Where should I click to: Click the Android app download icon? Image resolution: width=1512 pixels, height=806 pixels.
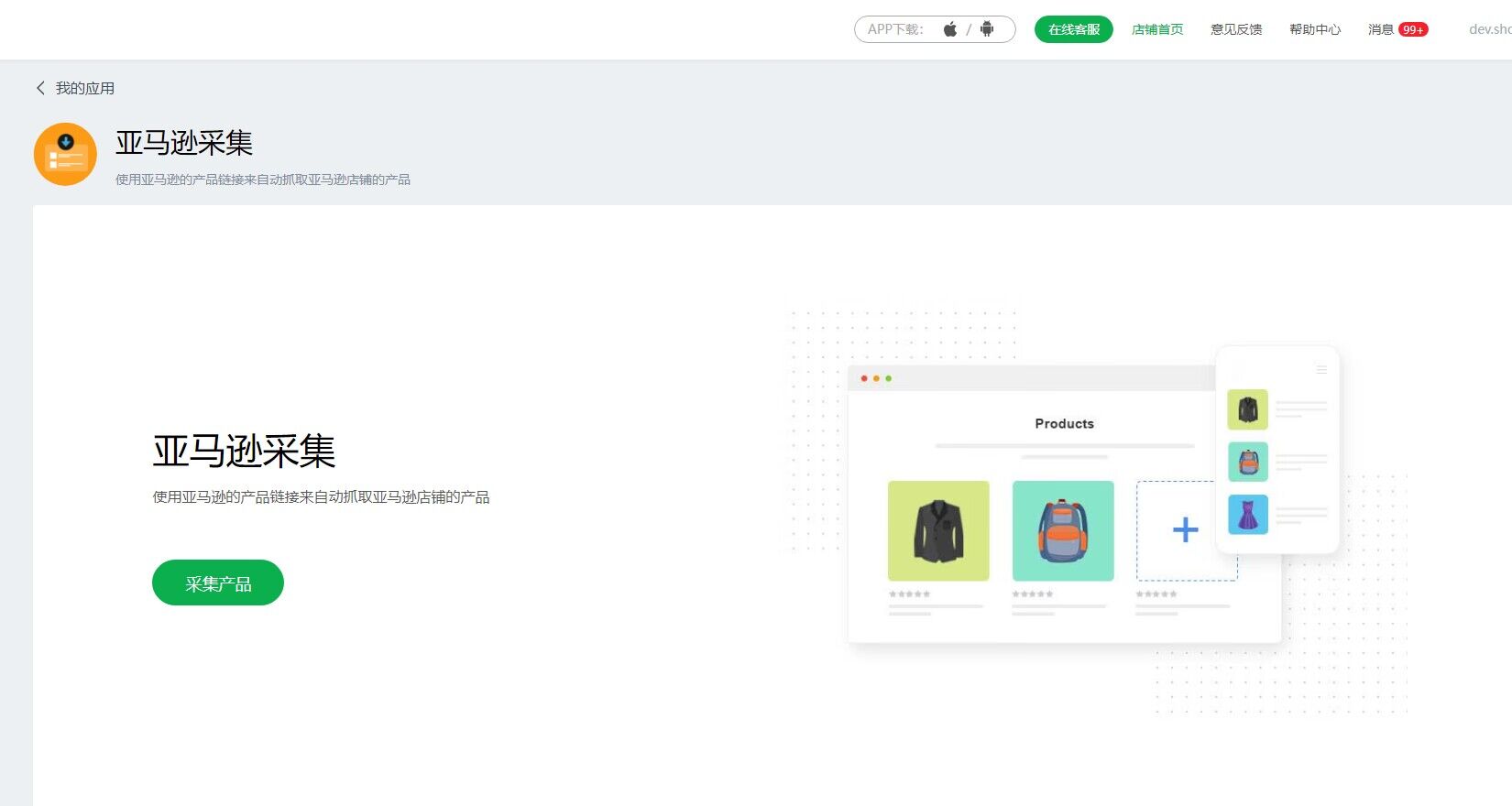point(987,29)
